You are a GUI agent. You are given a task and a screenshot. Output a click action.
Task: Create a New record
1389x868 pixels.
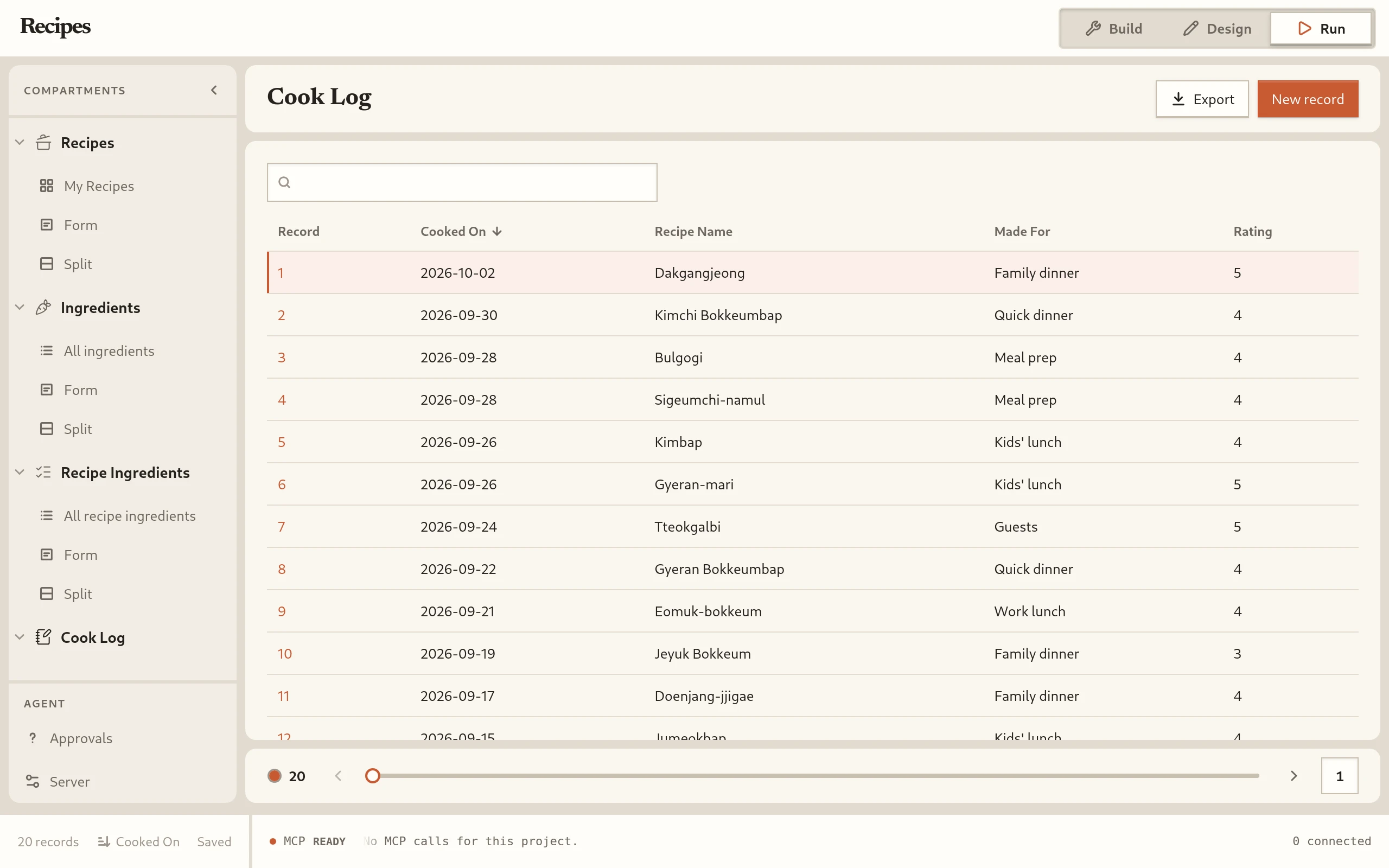pyautogui.click(x=1308, y=99)
